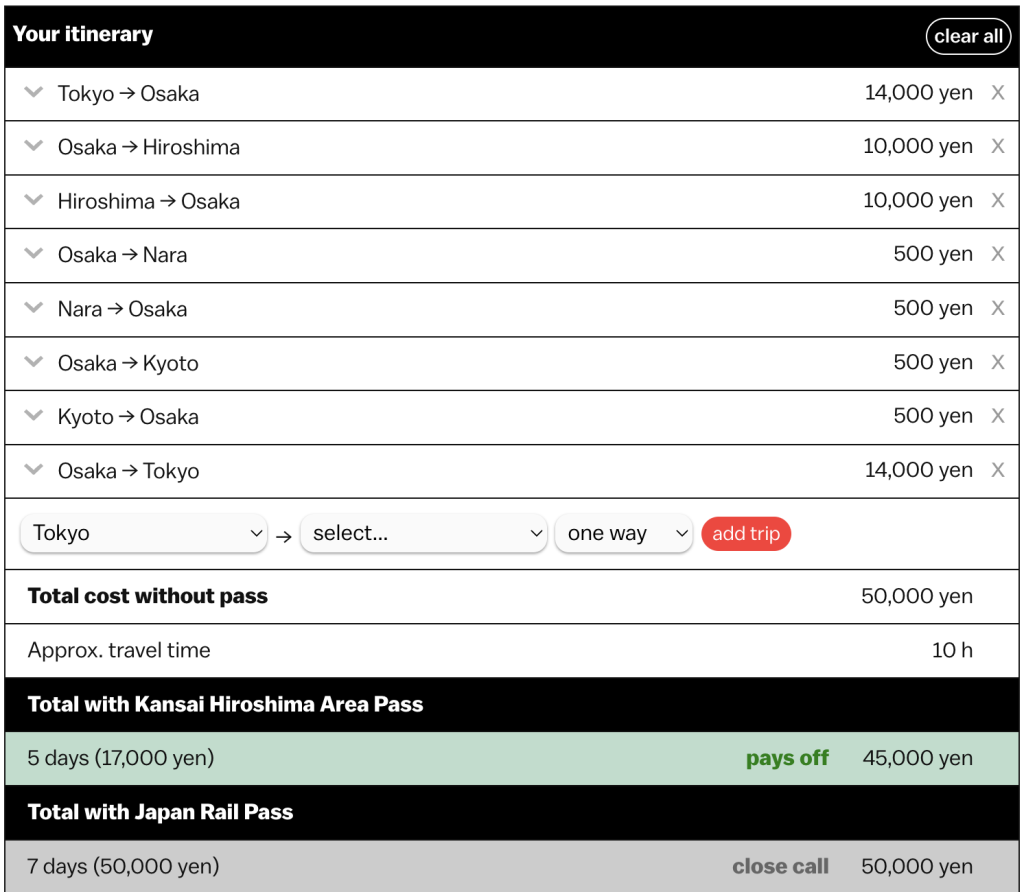The height and width of the screenshot is (892, 1024).
Task: Expand Osaka → Hiroshima trip chevron
Action: point(34,147)
